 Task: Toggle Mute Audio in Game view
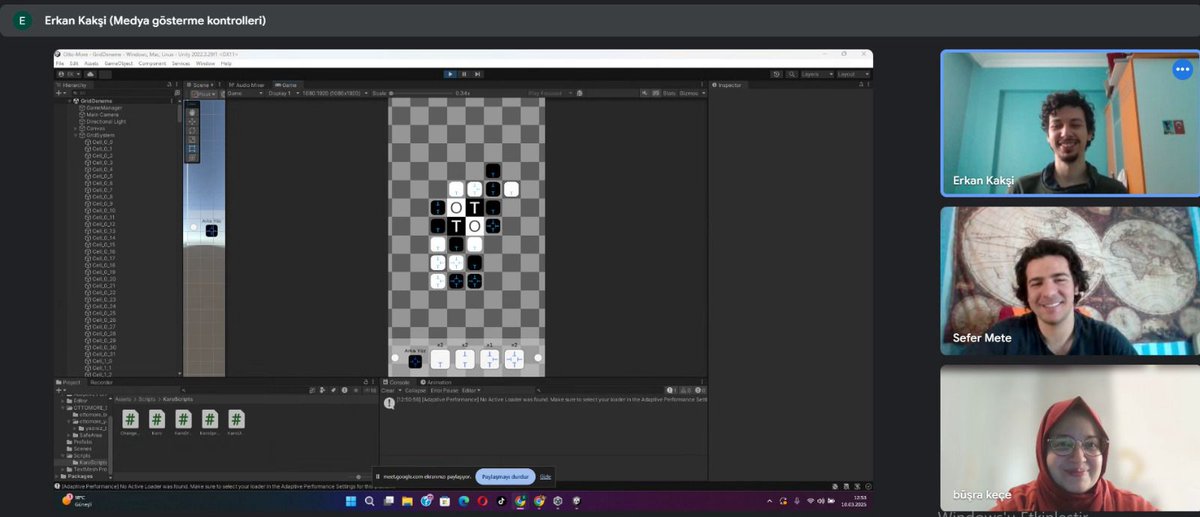[646, 93]
